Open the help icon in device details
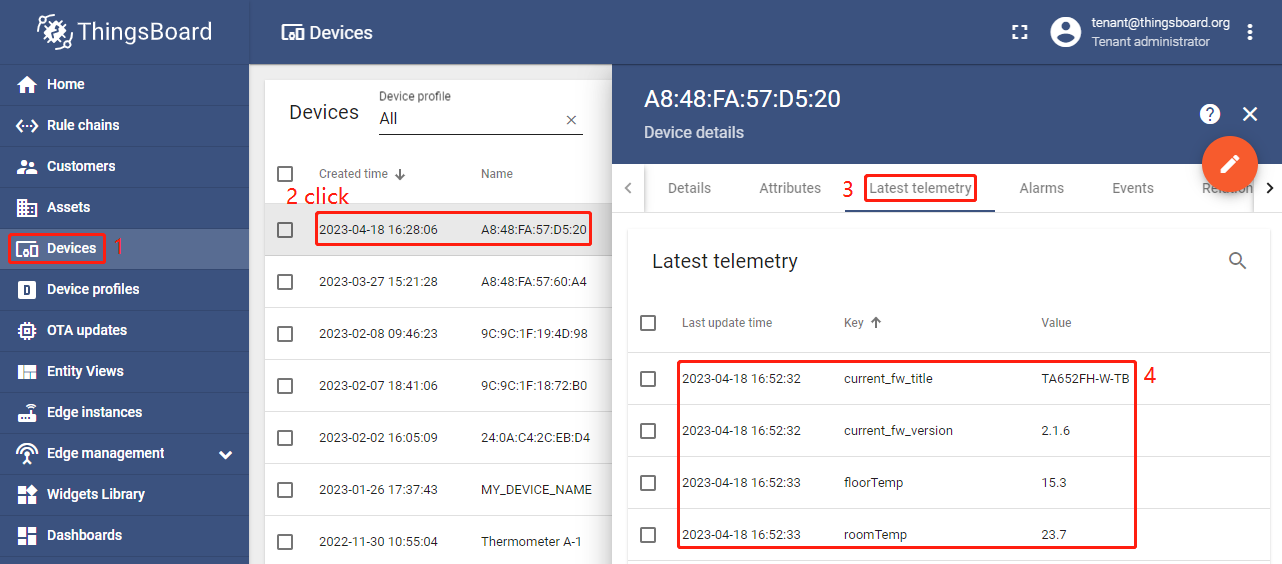Screen dimensions: 1282x564 pos(1210,114)
